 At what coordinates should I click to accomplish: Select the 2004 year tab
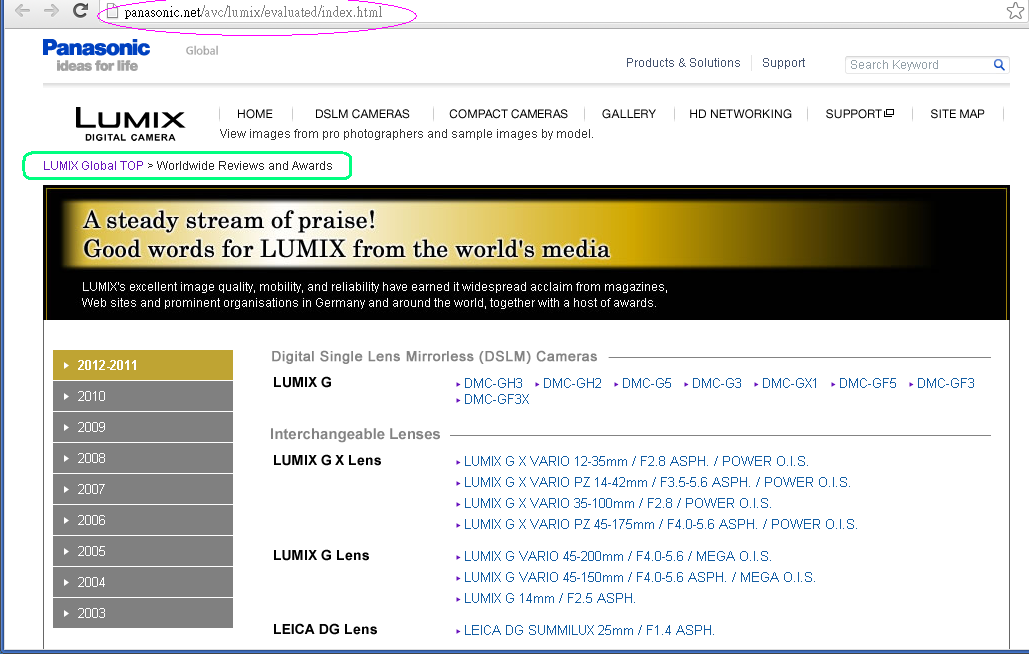(143, 582)
